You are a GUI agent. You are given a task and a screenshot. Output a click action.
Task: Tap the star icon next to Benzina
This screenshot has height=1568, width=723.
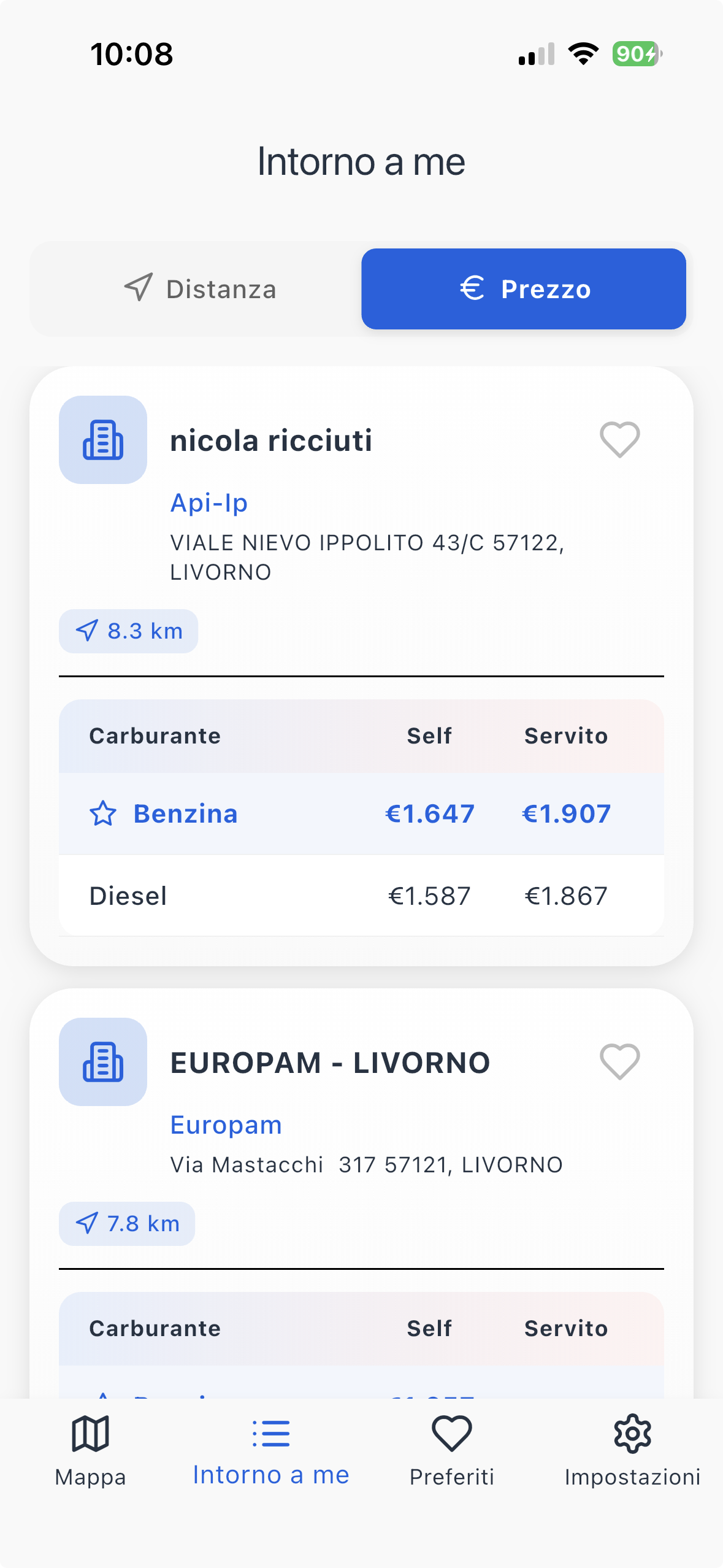coord(103,814)
